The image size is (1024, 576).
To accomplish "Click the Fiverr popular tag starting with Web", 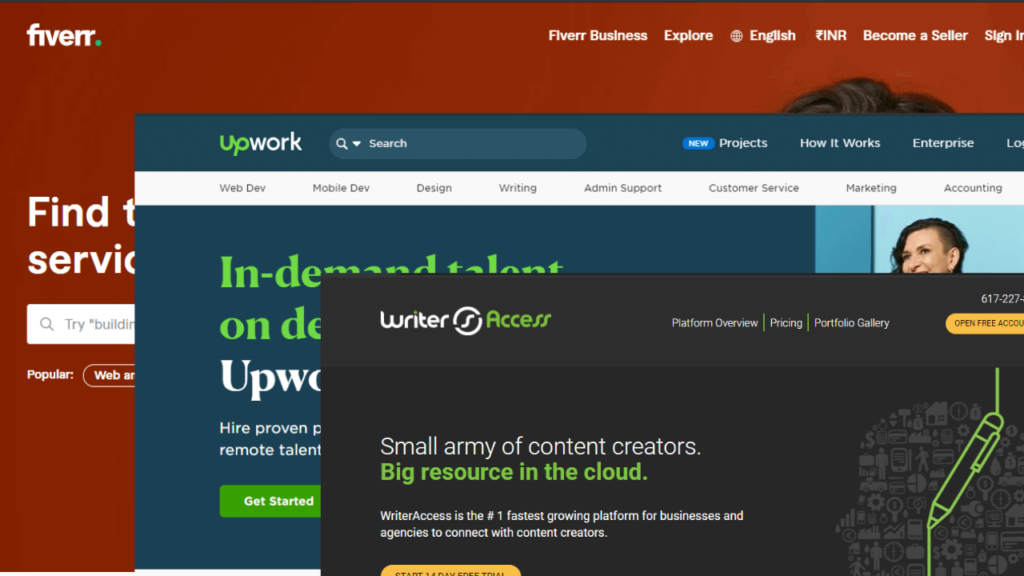I will click(110, 375).
